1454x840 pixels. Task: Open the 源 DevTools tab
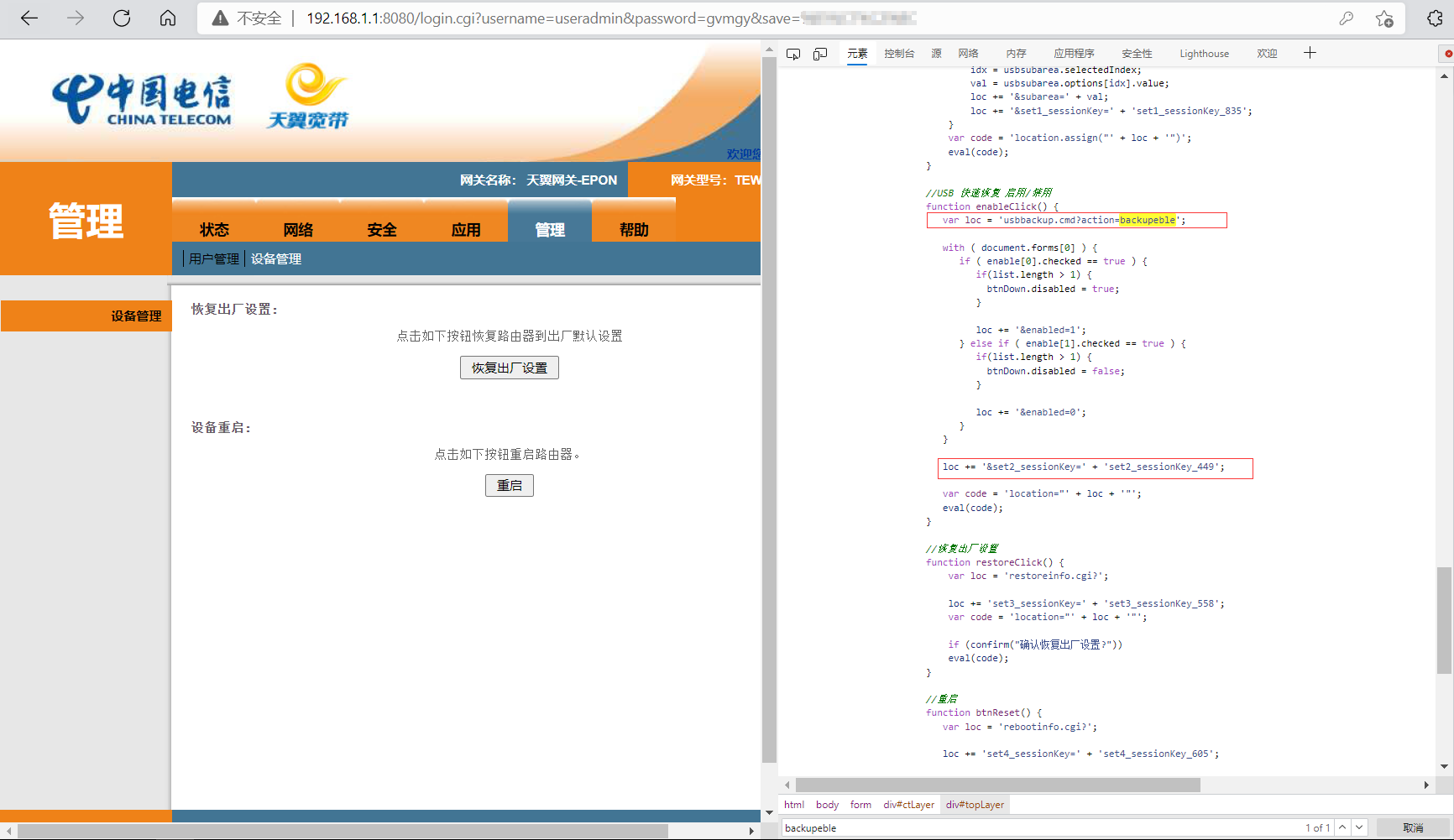click(x=936, y=54)
